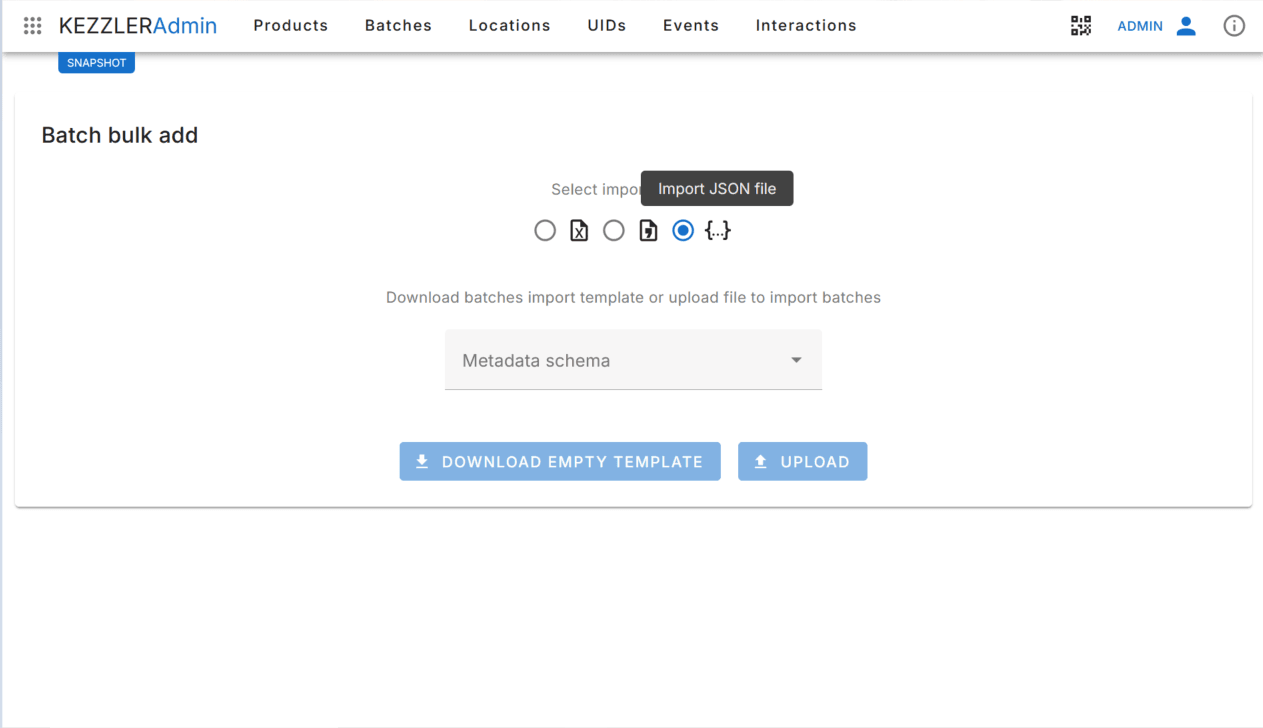The image size is (1263, 728).
Task: Click the KEZZLERAdmin logo
Action: tap(138, 26)
